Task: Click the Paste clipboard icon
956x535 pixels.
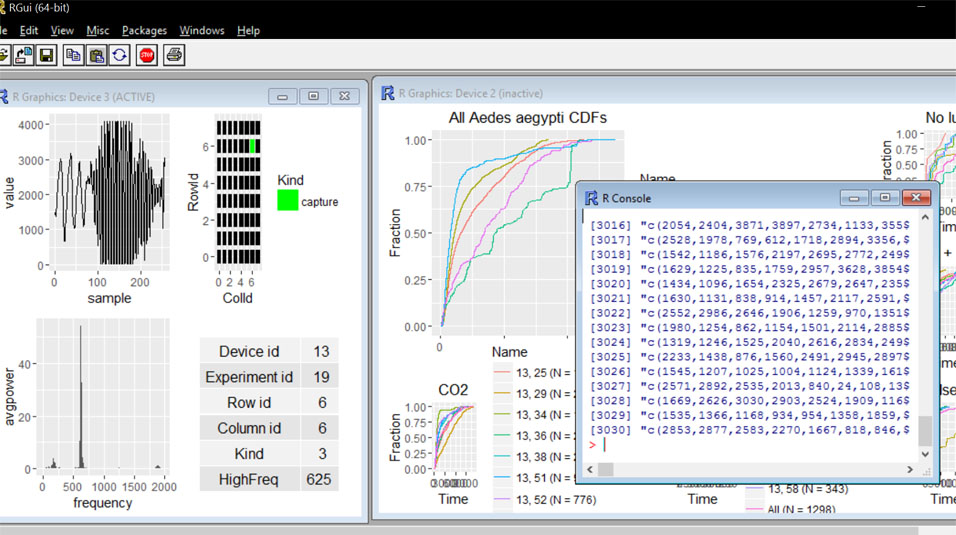Action: (97, 55)
